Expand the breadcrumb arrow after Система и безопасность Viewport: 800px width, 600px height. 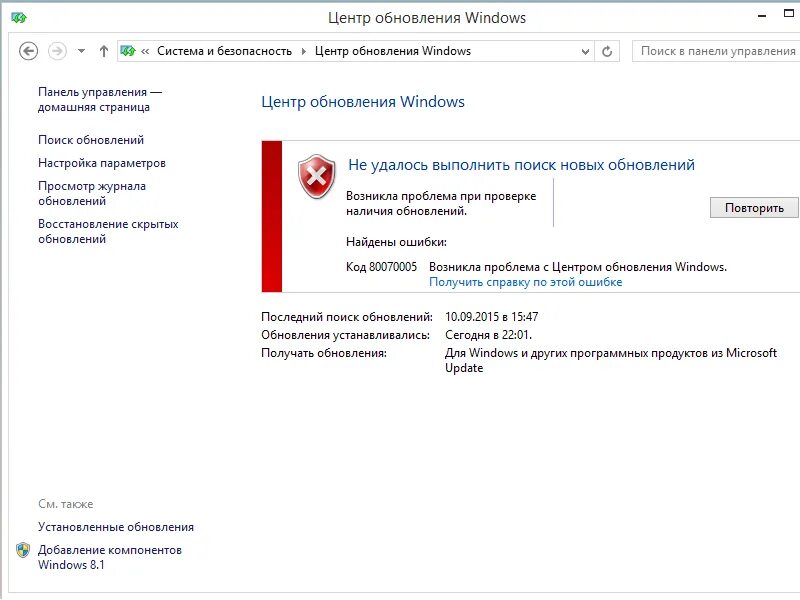[x=304, y=51]
